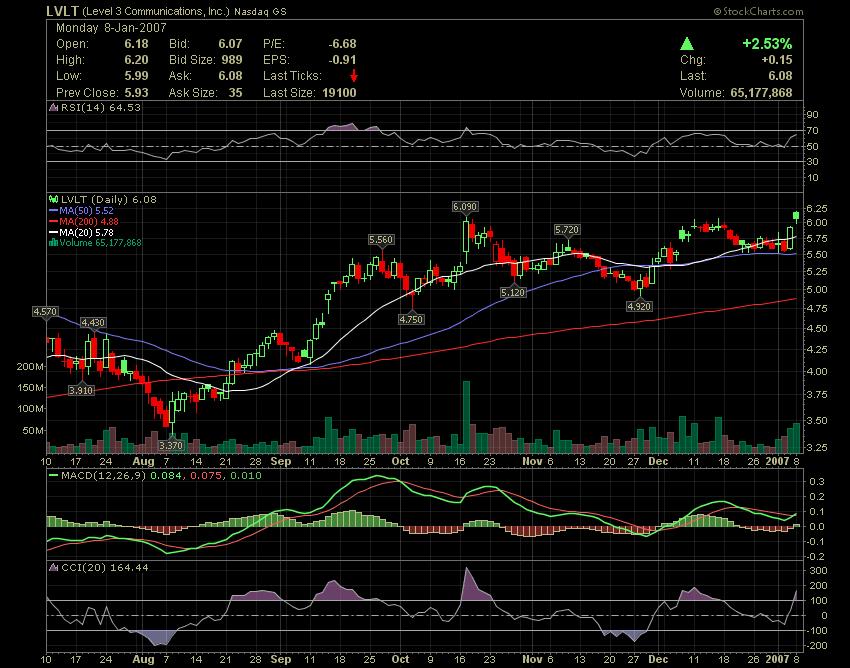Click the MA(200) 4.88 legend text

click(x=89, y=221)
